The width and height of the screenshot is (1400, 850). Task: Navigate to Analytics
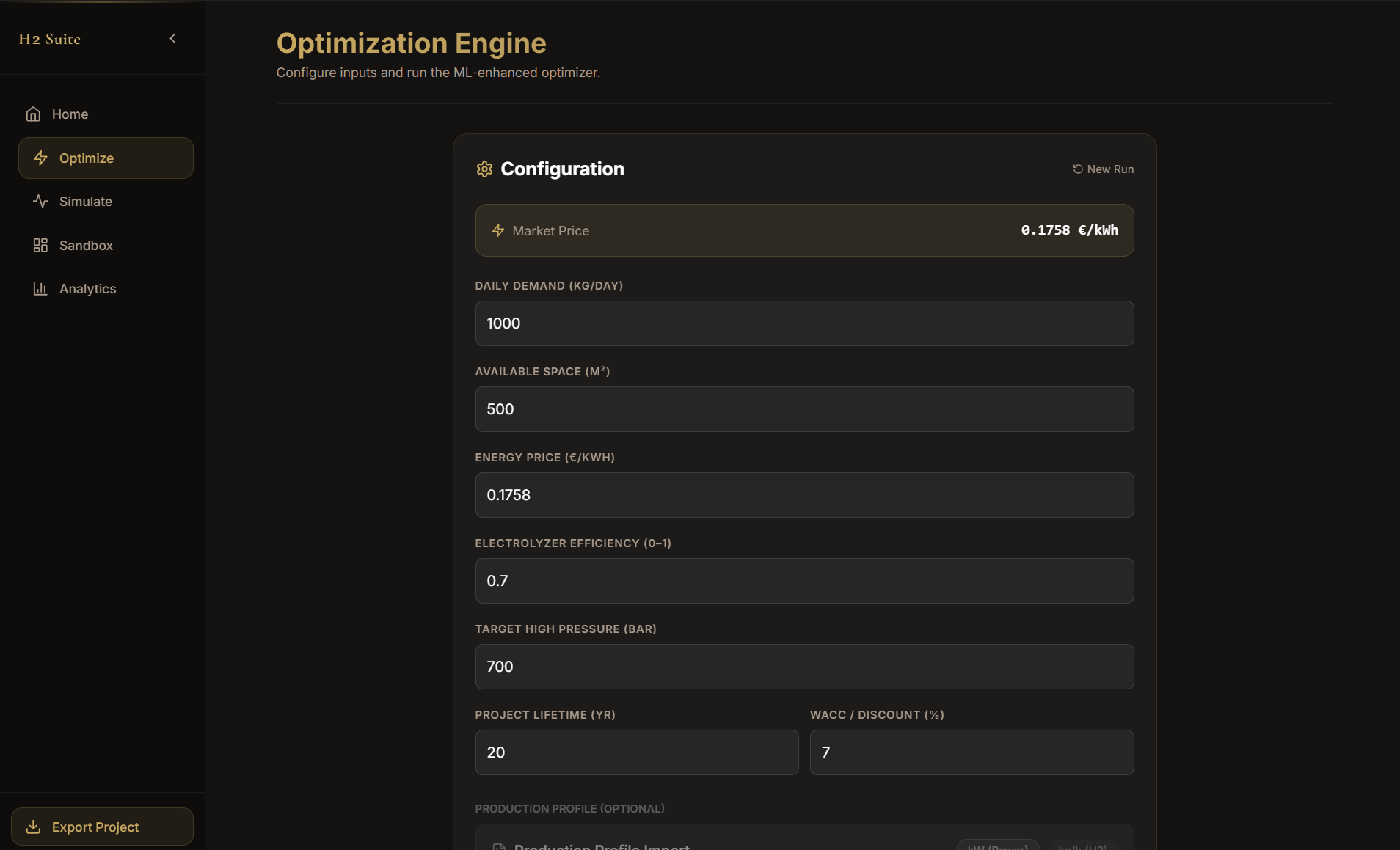coord(106,288)
